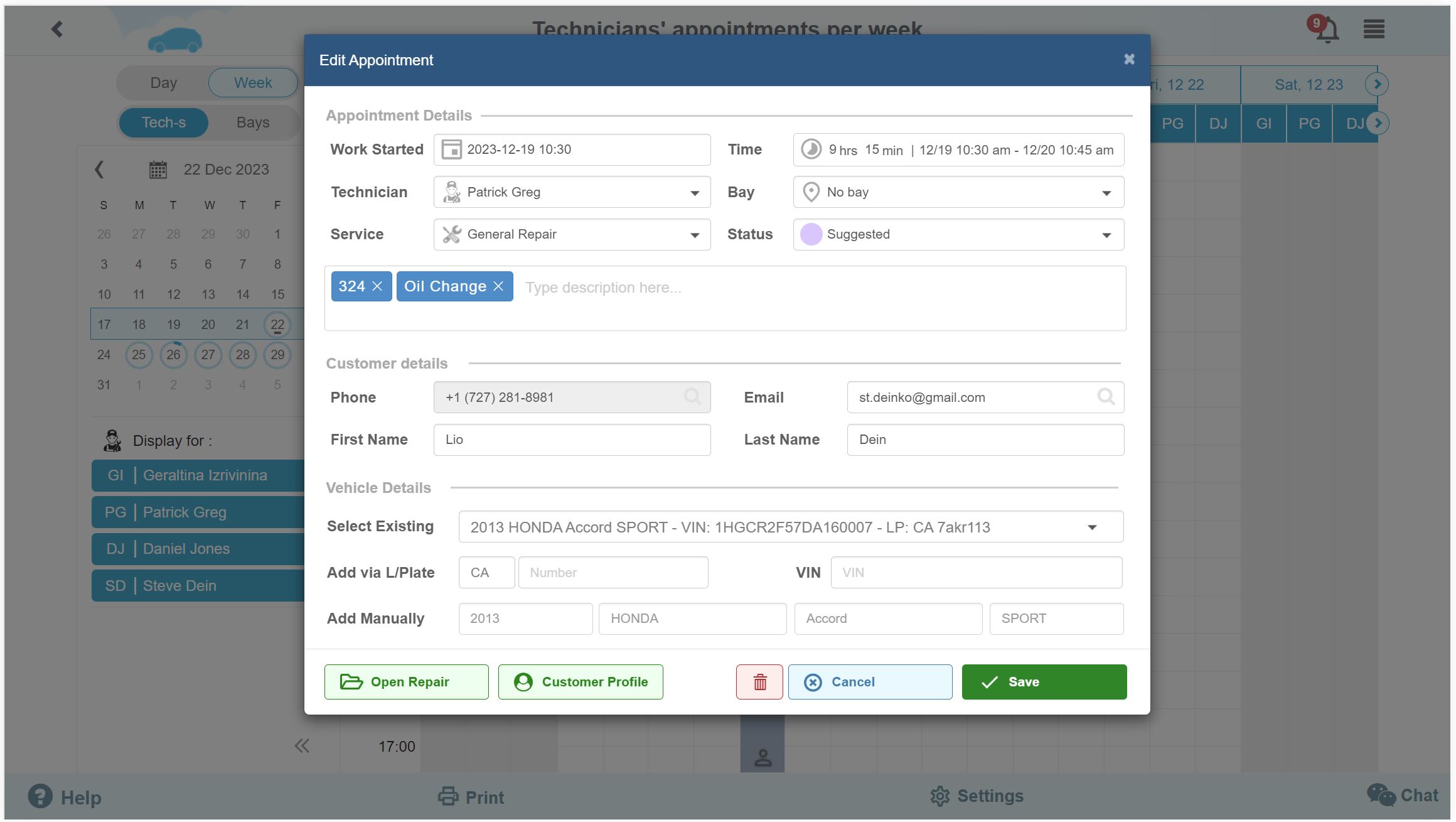Viewport: 1456px width, 822px height.
Task: Click the Print icon in the bottom bar
Action: coord(447,796)
